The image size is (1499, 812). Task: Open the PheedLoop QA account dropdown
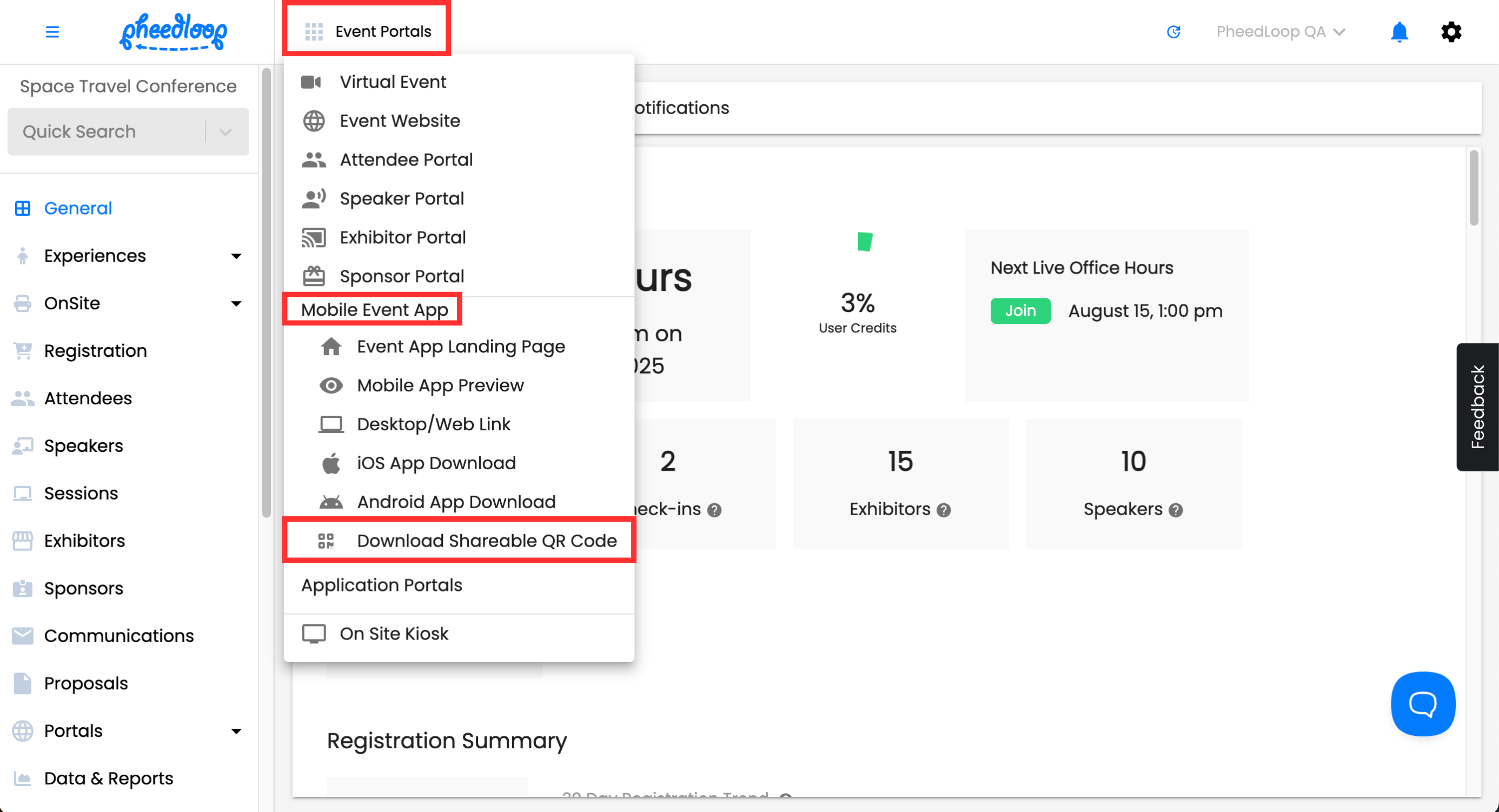pos(1280,32)
